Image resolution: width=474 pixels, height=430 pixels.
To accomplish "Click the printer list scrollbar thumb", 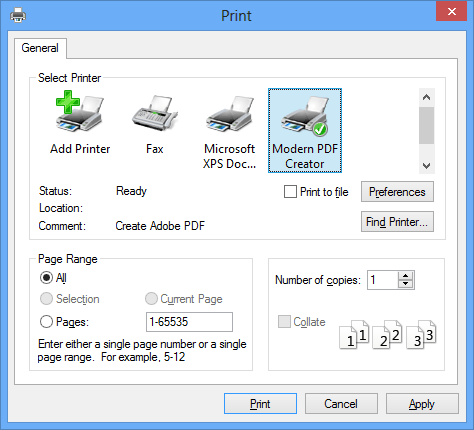I will point(426,125).
